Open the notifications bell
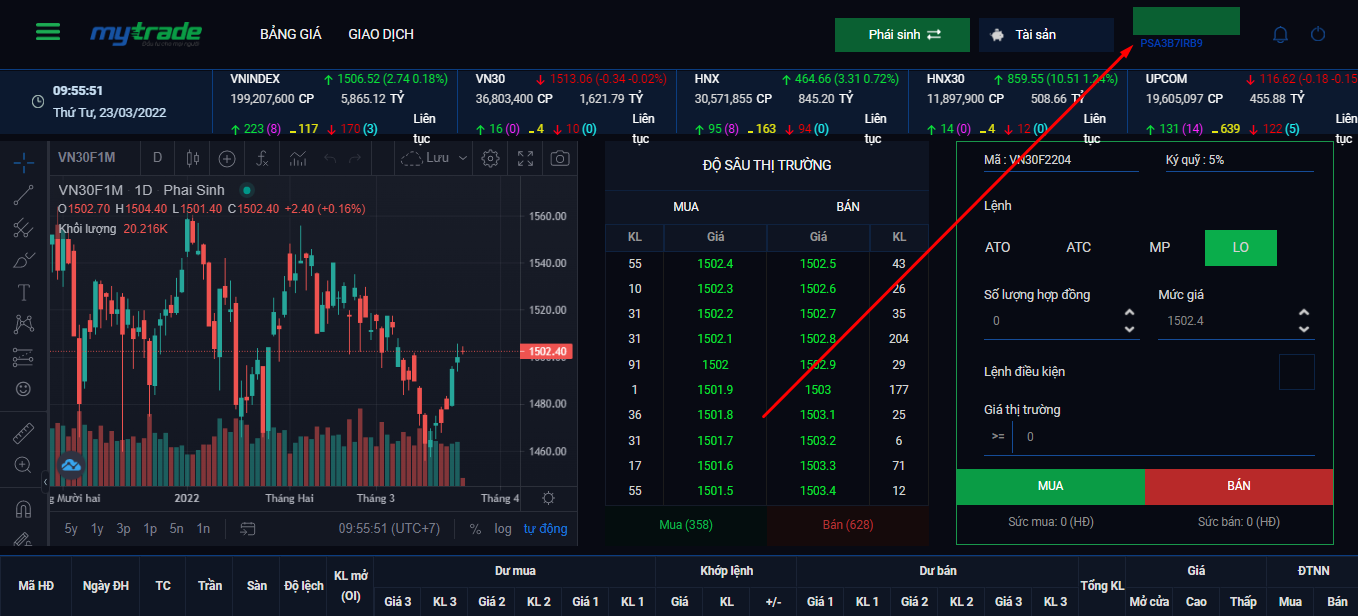The height and width of the screenshot is (616, 1358). click(x=1280, y=35)
